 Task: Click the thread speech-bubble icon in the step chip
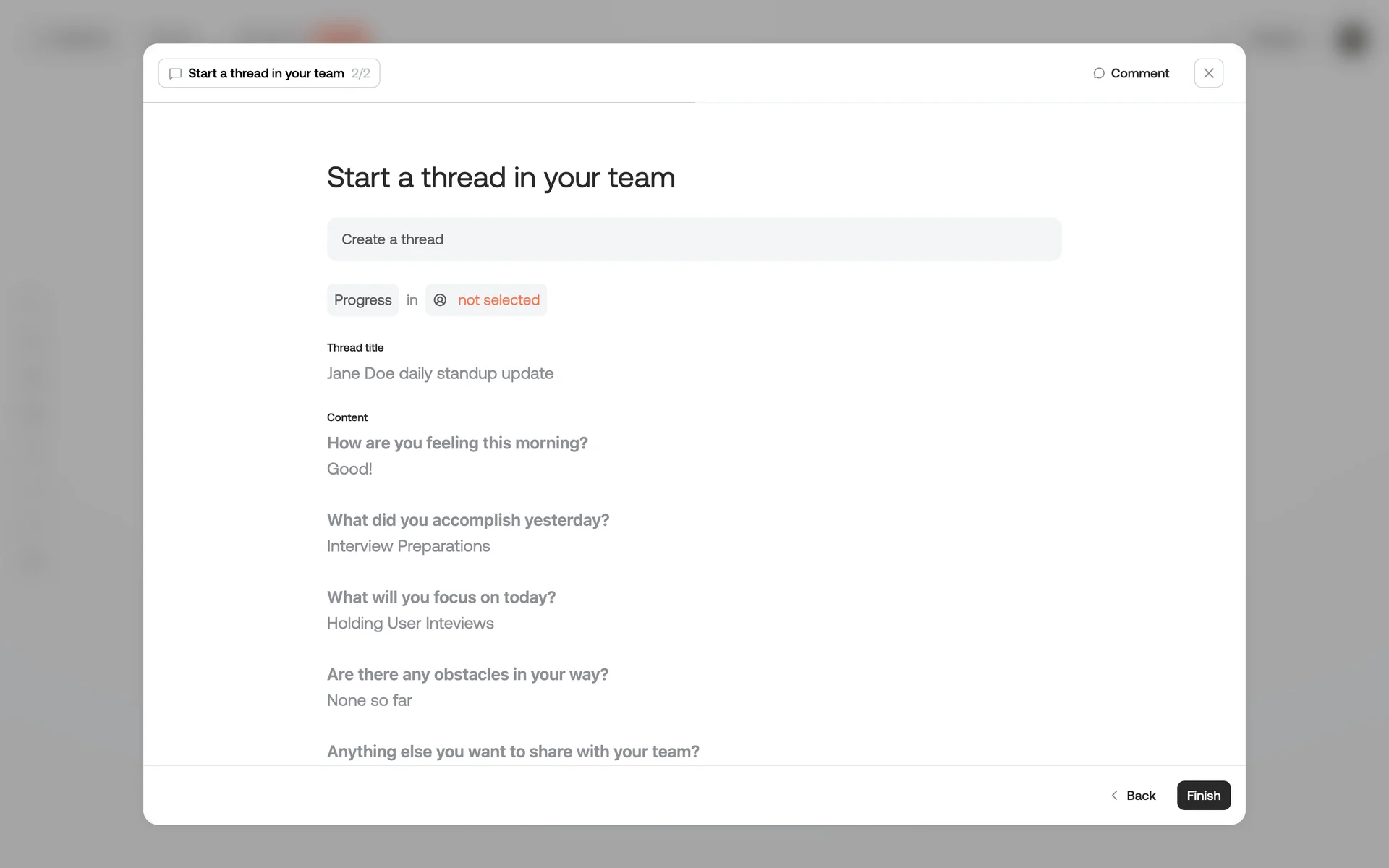click(x=175, y=74)
